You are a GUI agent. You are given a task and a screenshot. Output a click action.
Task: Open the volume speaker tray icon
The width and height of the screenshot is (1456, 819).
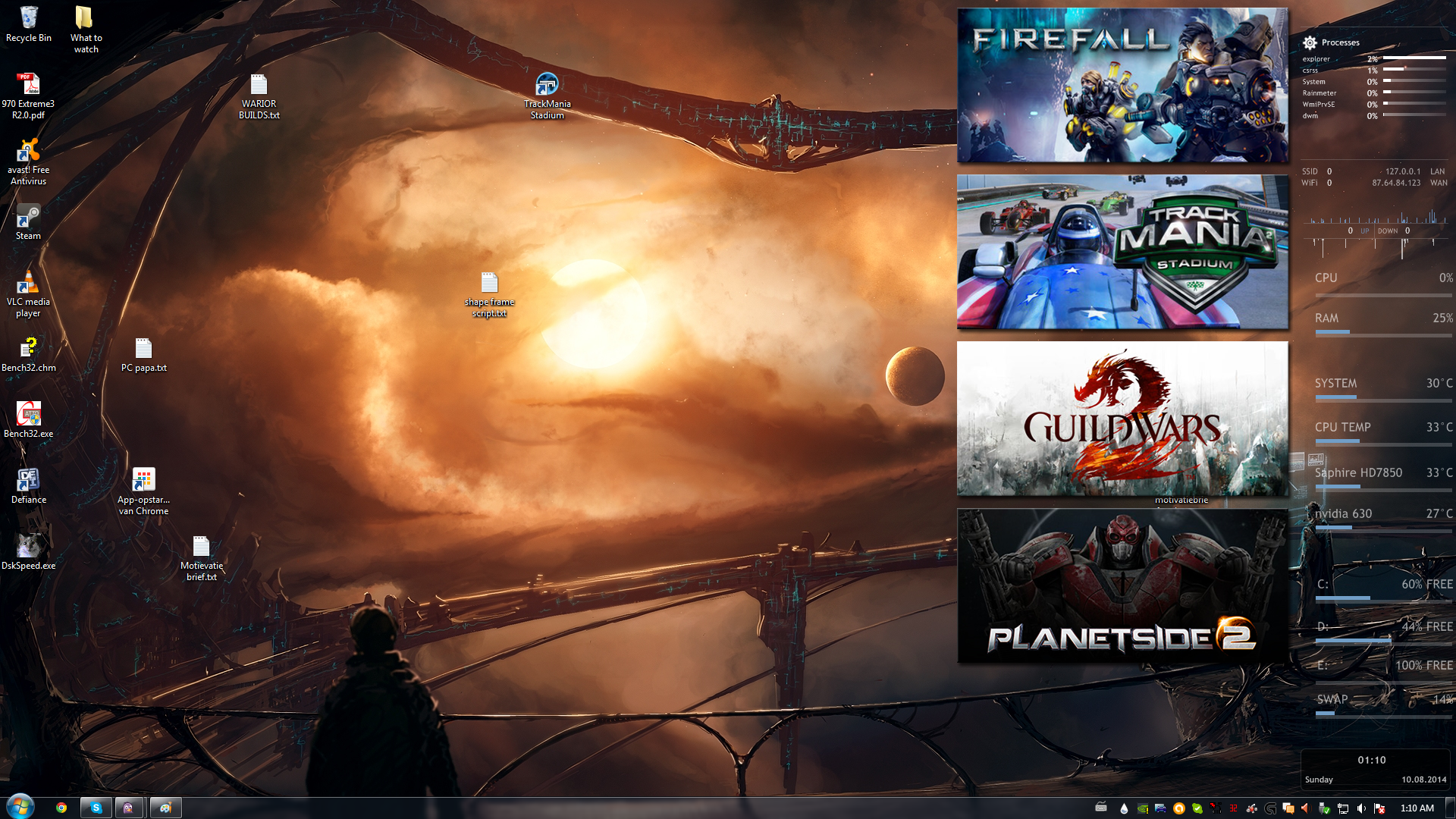pos(1361,808)
